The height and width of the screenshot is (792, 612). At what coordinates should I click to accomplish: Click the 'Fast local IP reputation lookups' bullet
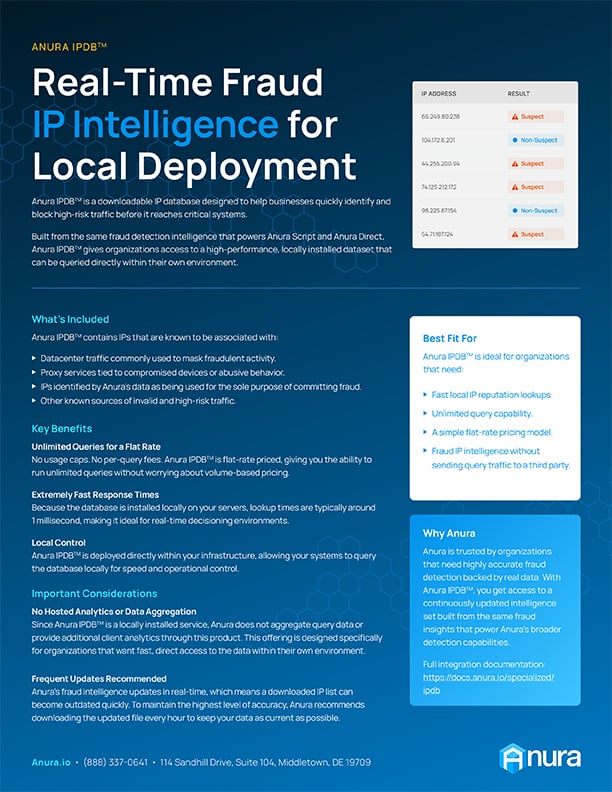pos(487,394)
